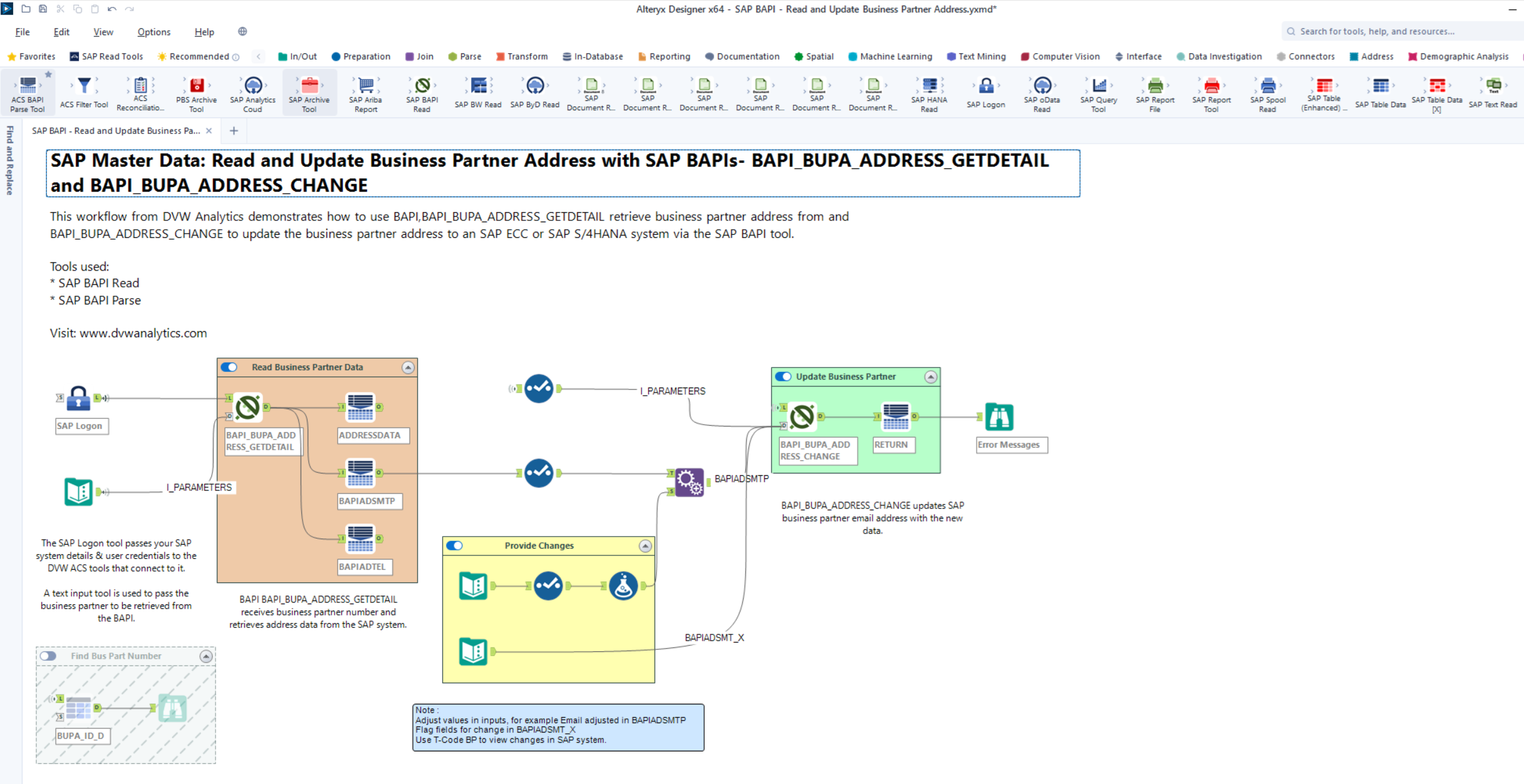The height and width of the screenshot is (784, 1524).
Task: Click the tool search field
Action: point(1397,31)
